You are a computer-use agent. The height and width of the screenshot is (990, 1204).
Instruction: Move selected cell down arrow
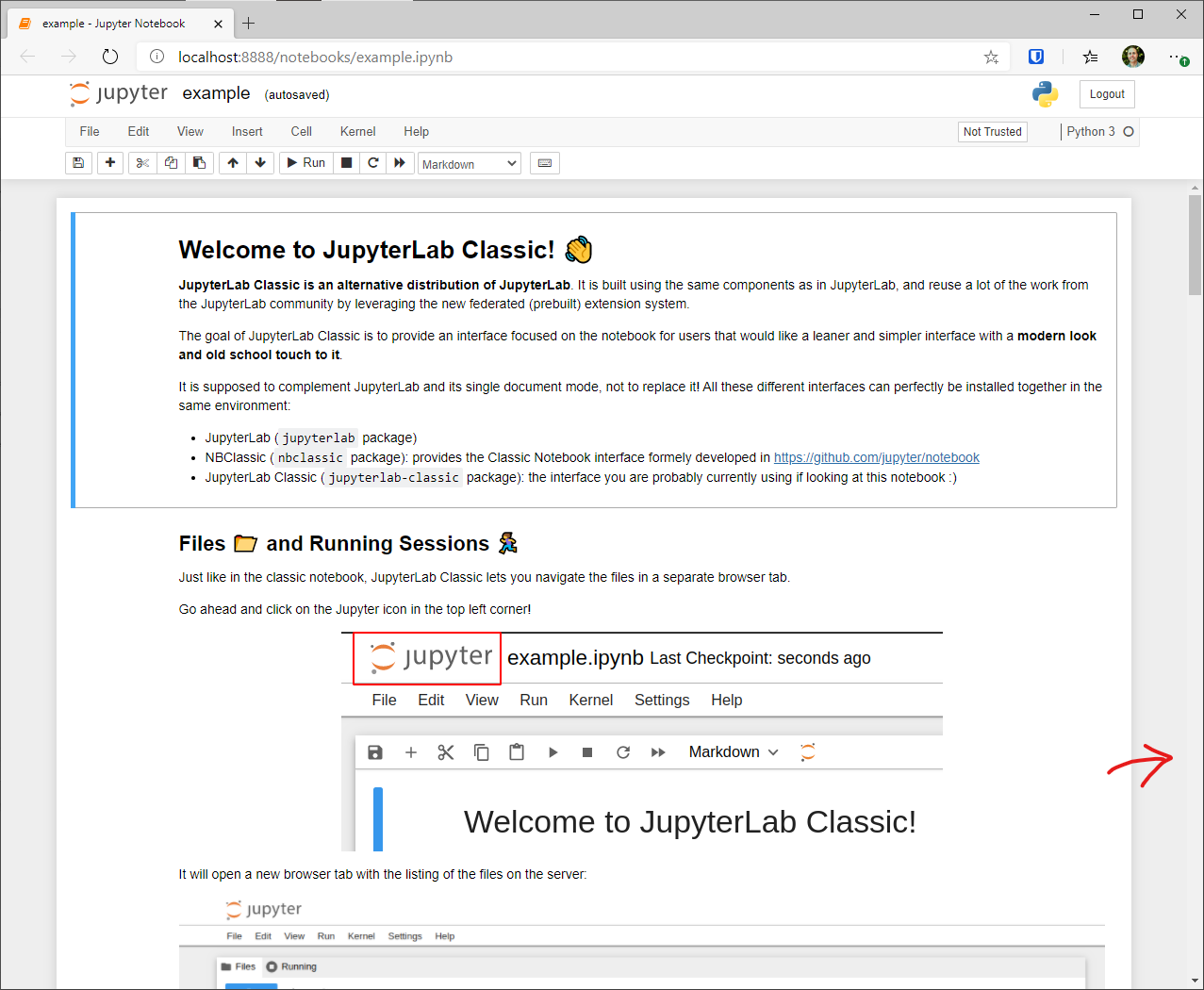point(261,163)
